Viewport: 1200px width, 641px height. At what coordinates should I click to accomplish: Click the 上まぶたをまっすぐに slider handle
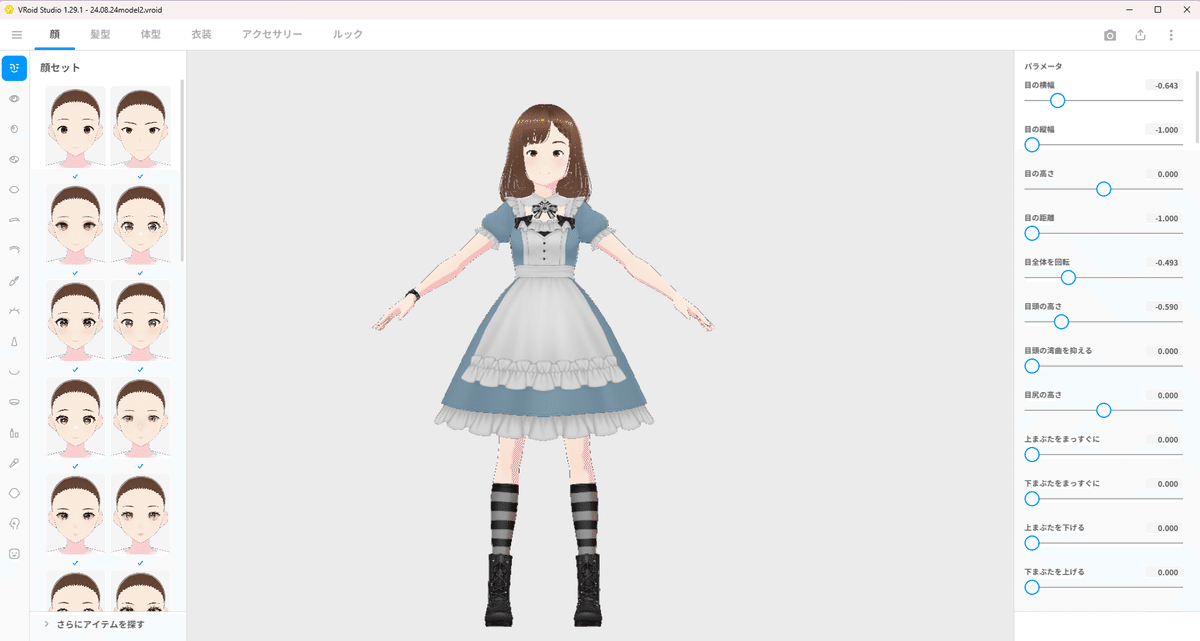click(x=1032, y=454)
